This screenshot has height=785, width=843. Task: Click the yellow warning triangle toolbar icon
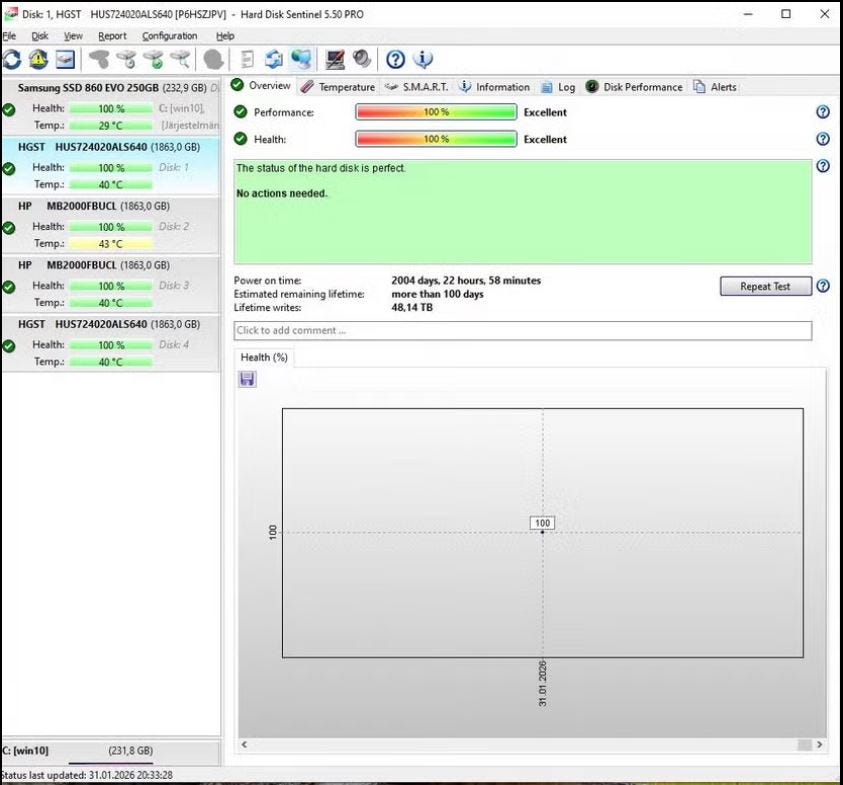[x=38, y=59]
